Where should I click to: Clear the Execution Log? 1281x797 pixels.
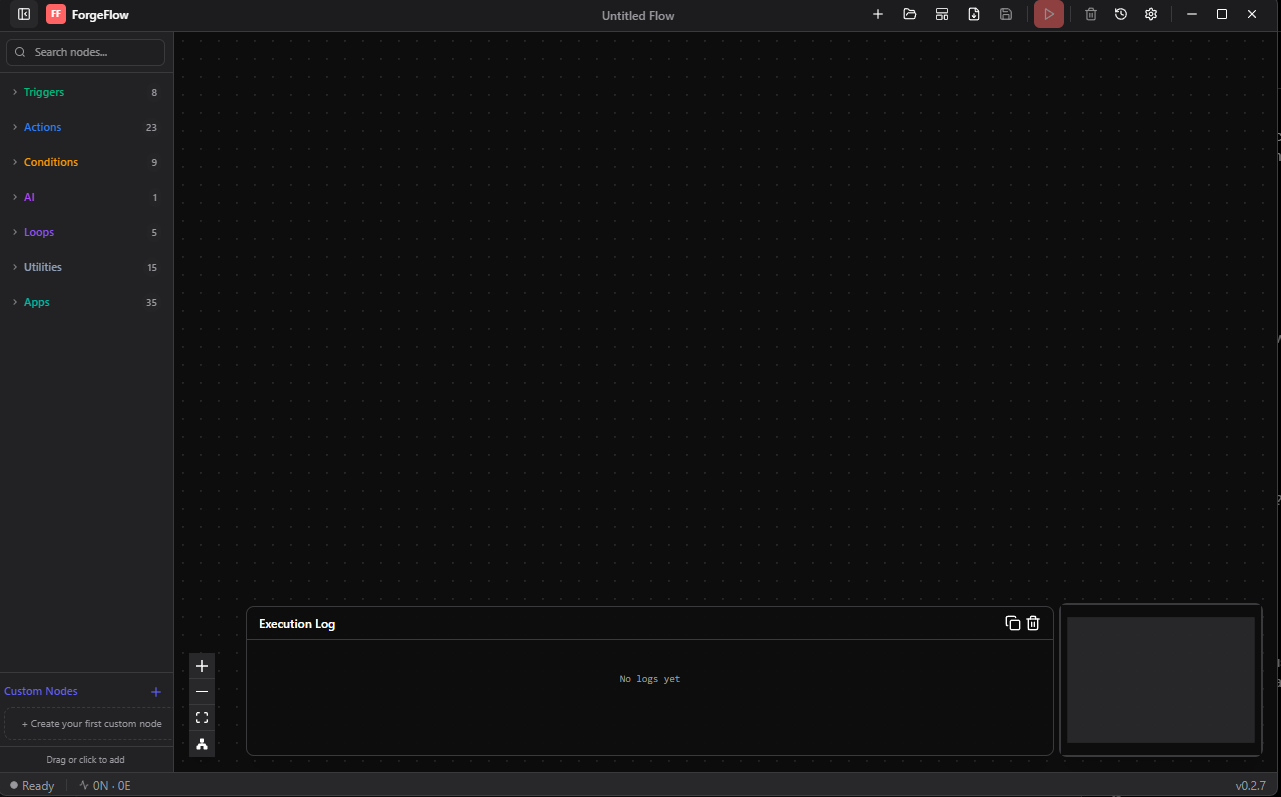(1033, 623)
